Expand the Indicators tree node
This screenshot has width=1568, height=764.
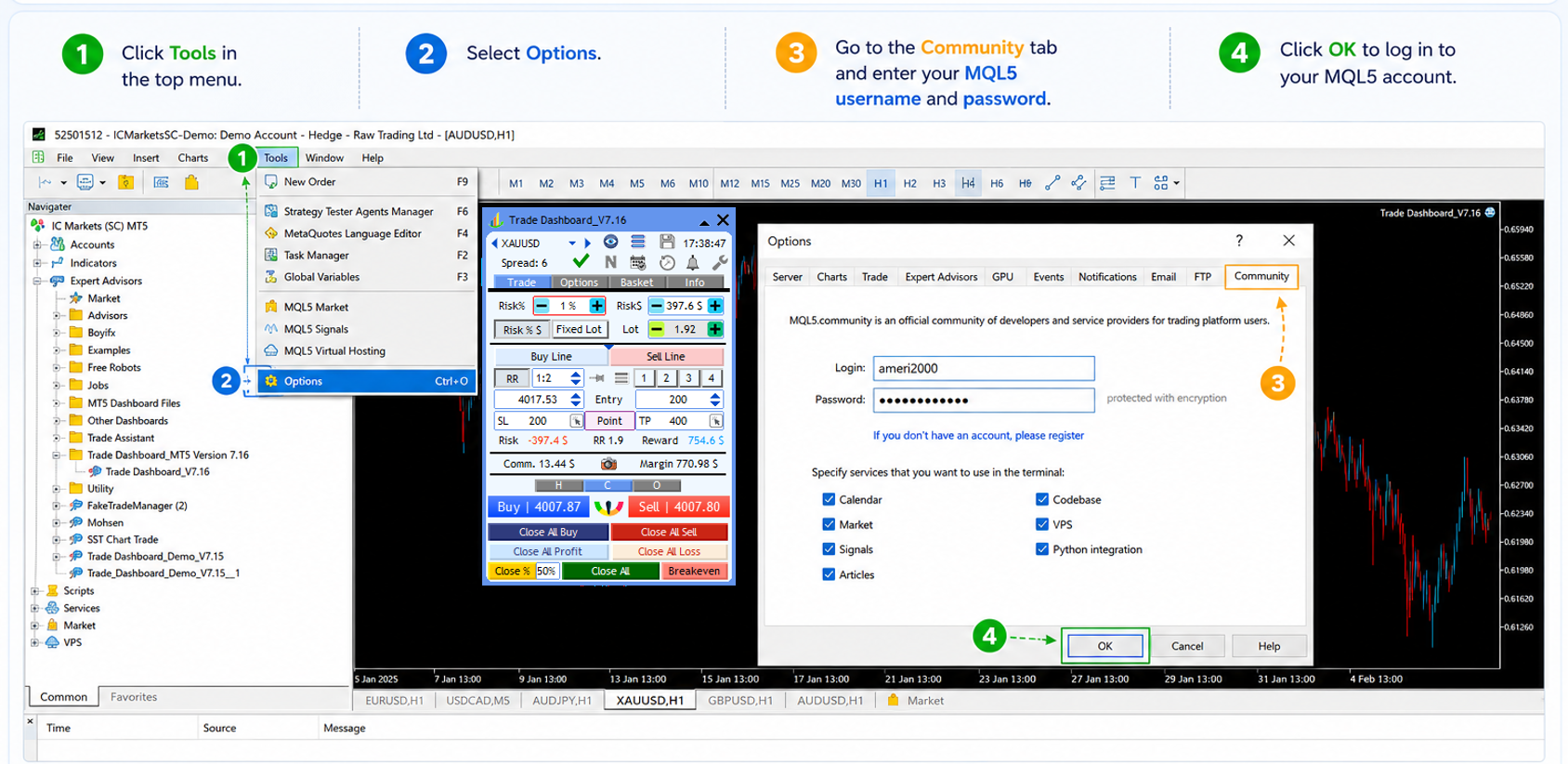[38, 263]
